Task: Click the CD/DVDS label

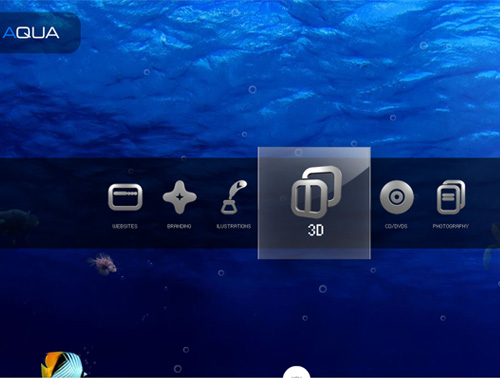Action: tap(396, 226)
